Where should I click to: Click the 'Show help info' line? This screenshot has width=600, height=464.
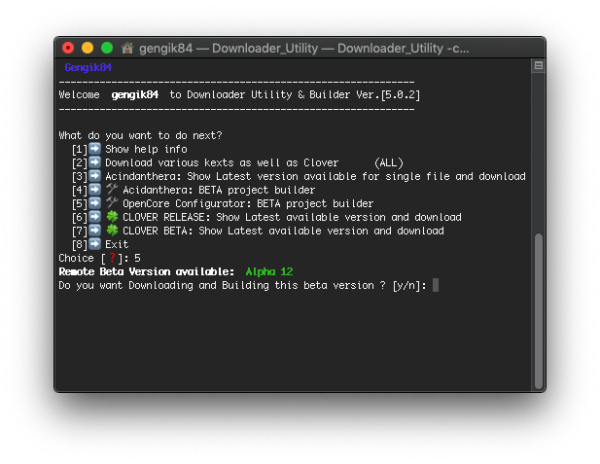(x=146, y=149)
